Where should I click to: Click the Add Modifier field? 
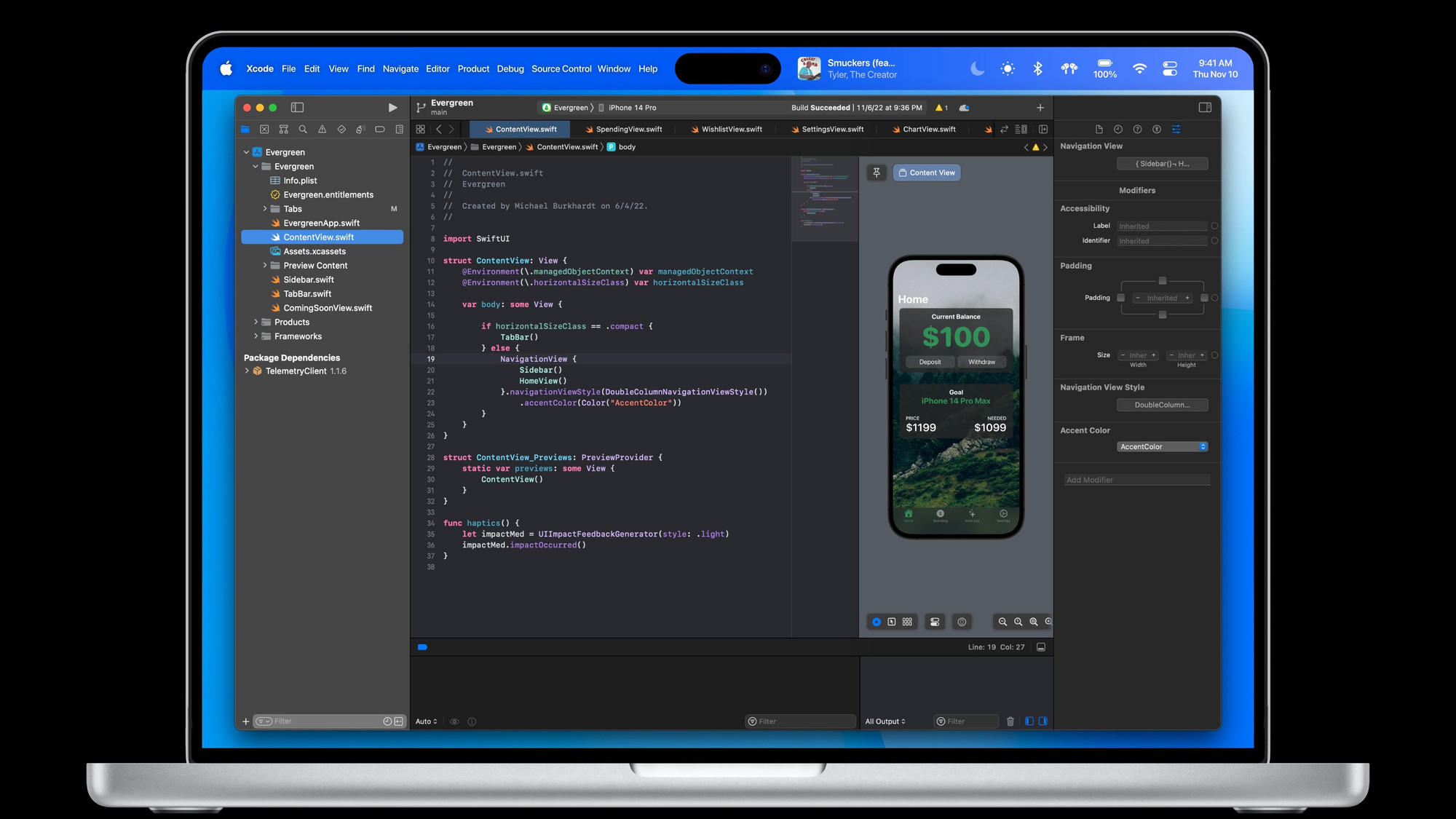(x=1137, y=480)
